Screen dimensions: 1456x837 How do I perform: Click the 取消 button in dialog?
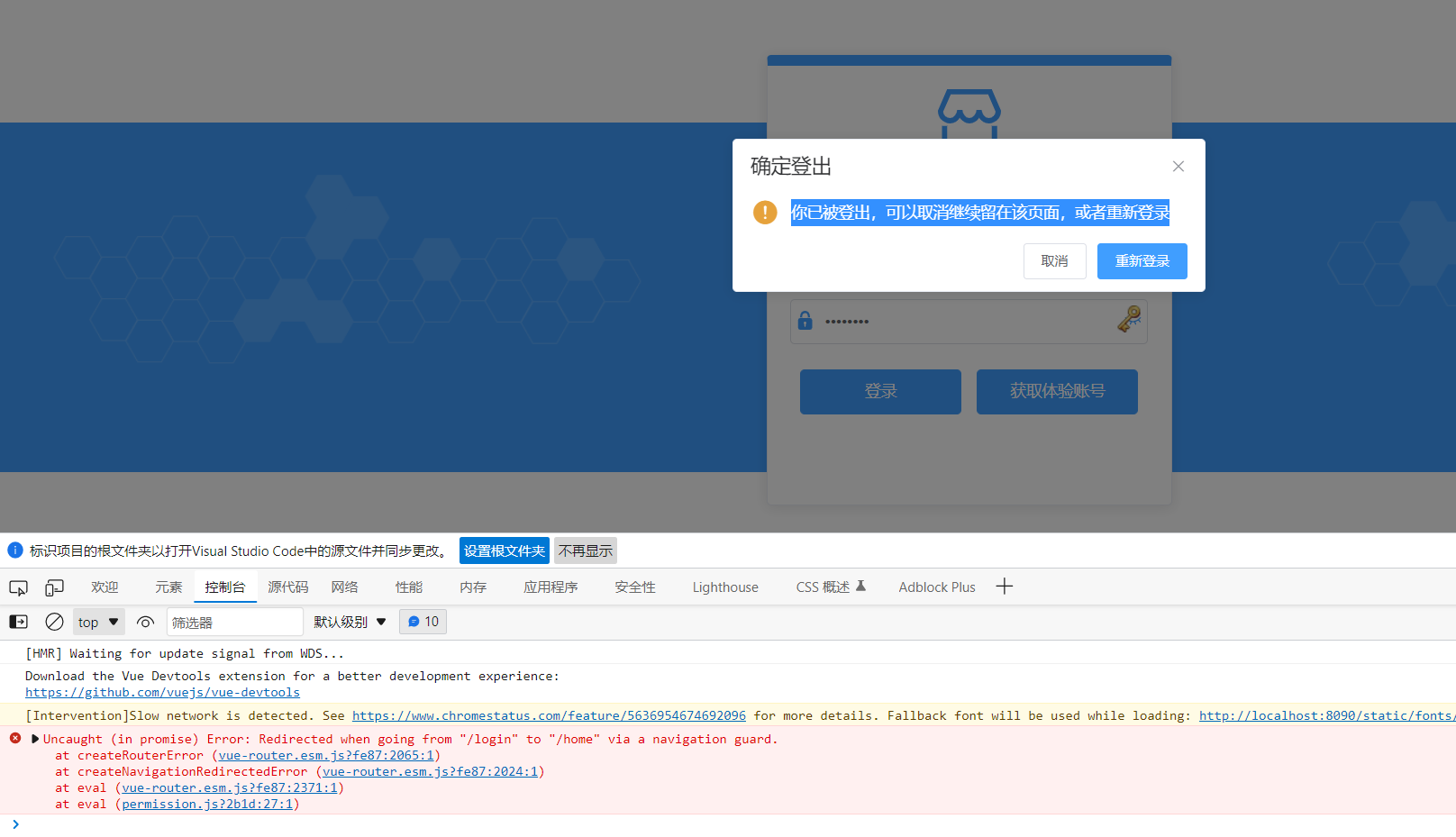tap(1054, 260)
